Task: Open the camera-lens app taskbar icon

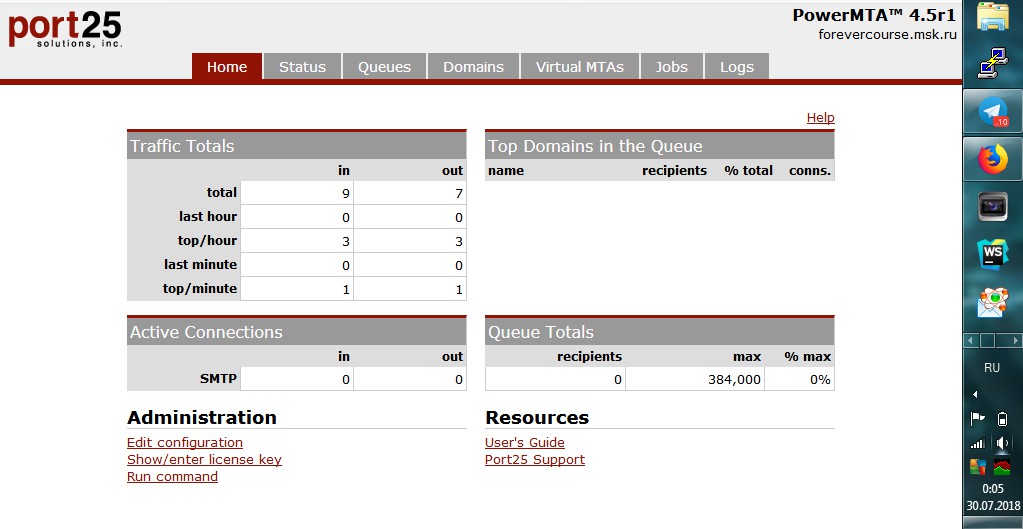Action: (992, 207)
